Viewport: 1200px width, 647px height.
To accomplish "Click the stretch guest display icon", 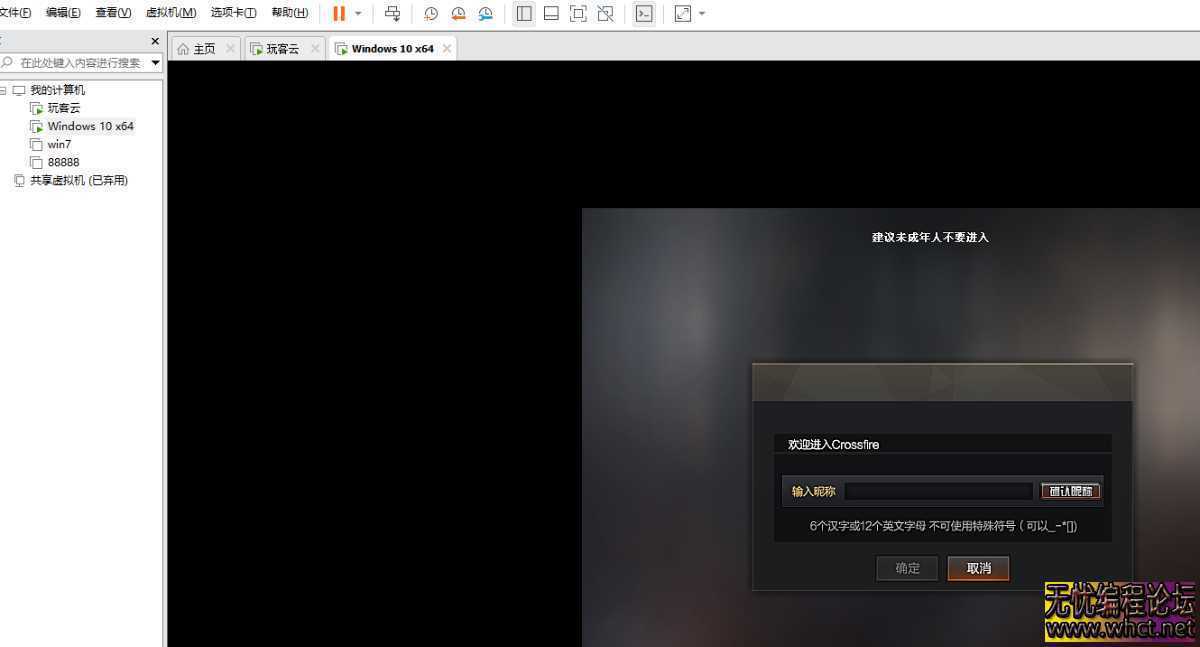I will tap(683, 14).
